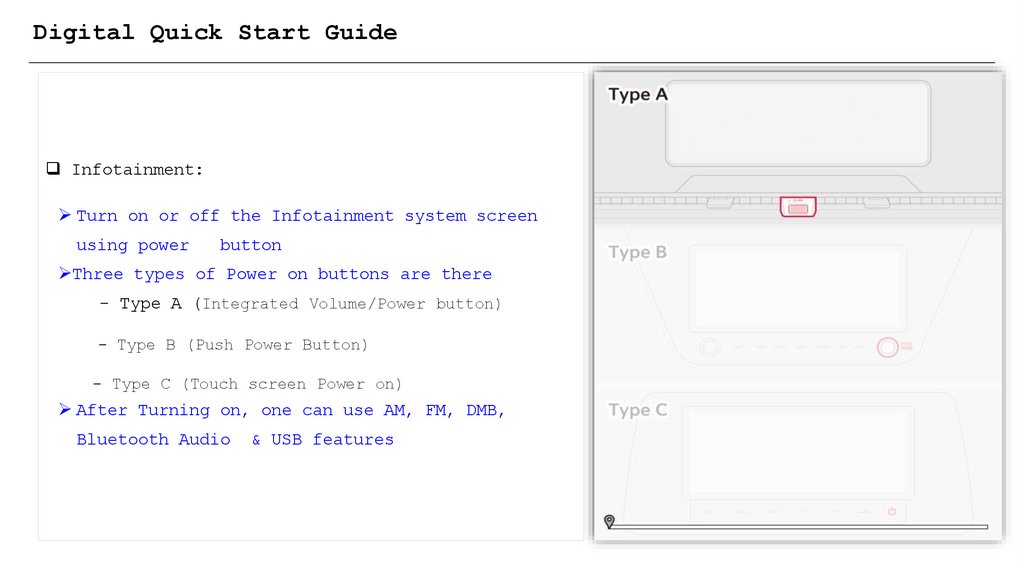Click the 'Infotainment:' heading text
Screen dimensions: 1024x574
137,170
